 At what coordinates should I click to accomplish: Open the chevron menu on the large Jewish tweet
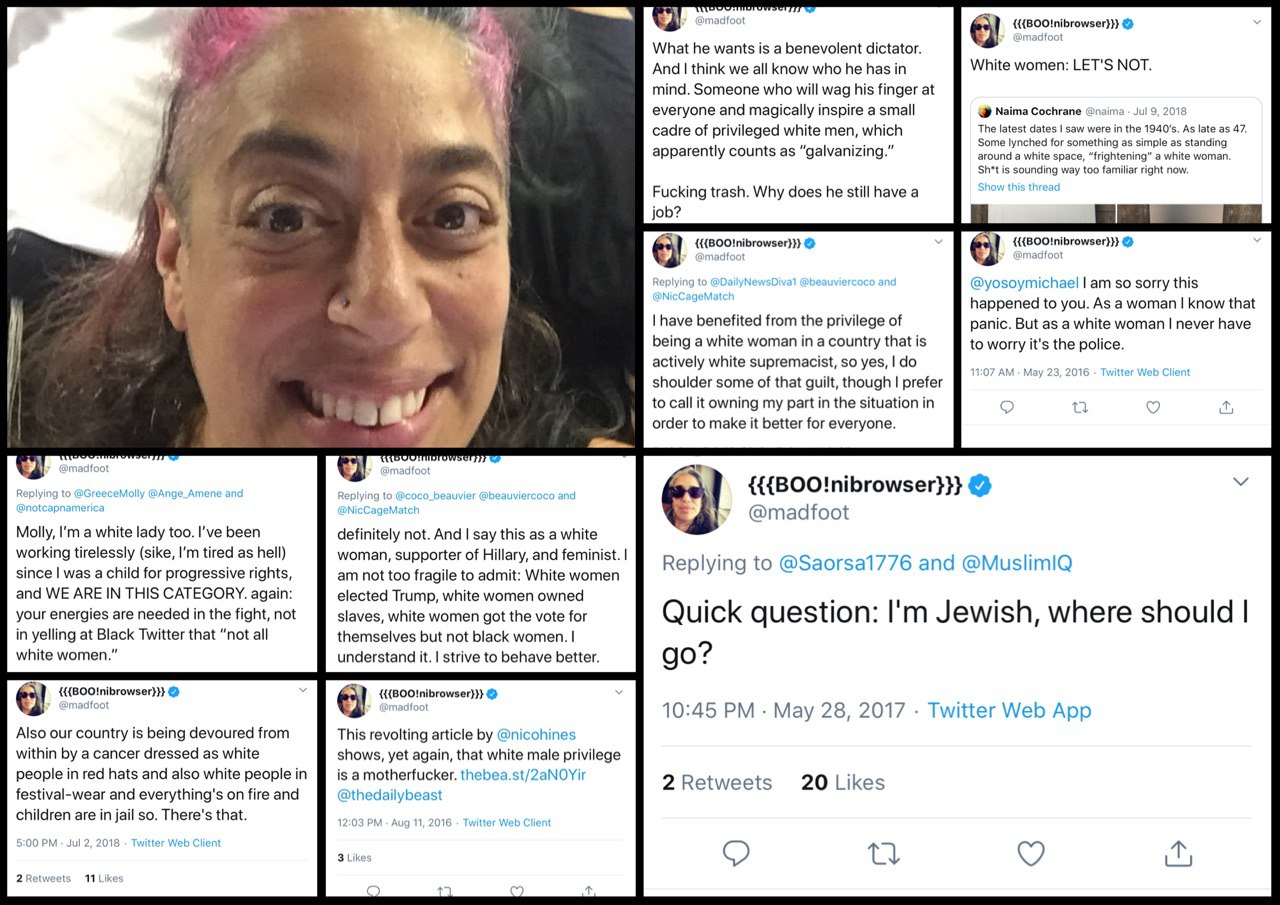click(1241, 482)
